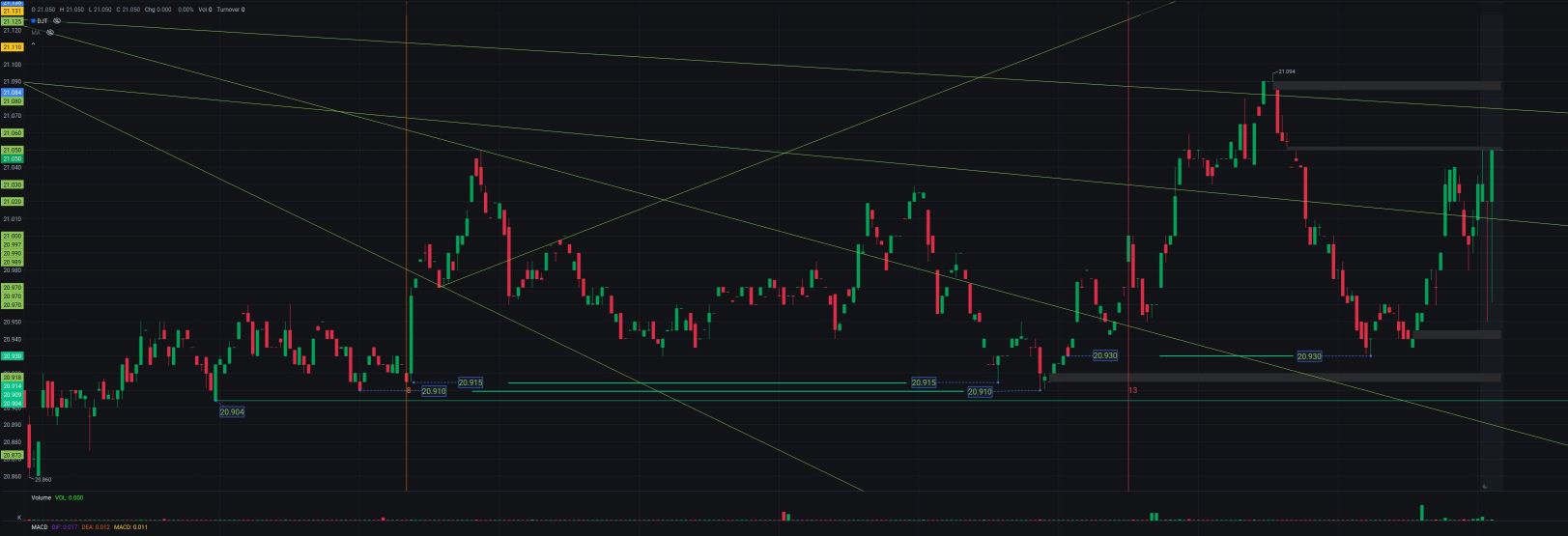This screenshot has width=1568, height=536.
Task: Select the red vertical line marked 13
Action: click(1128, 241)
